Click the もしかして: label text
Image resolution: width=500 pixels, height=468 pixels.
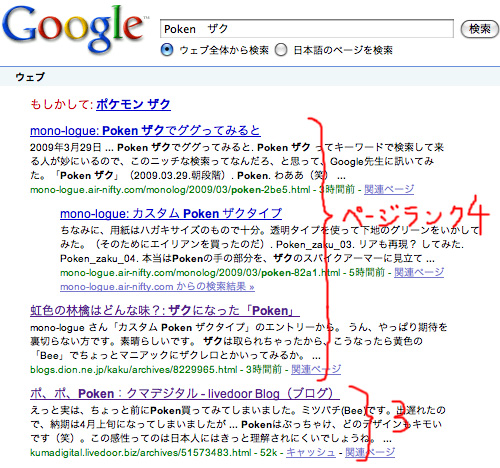pos(62,105)
